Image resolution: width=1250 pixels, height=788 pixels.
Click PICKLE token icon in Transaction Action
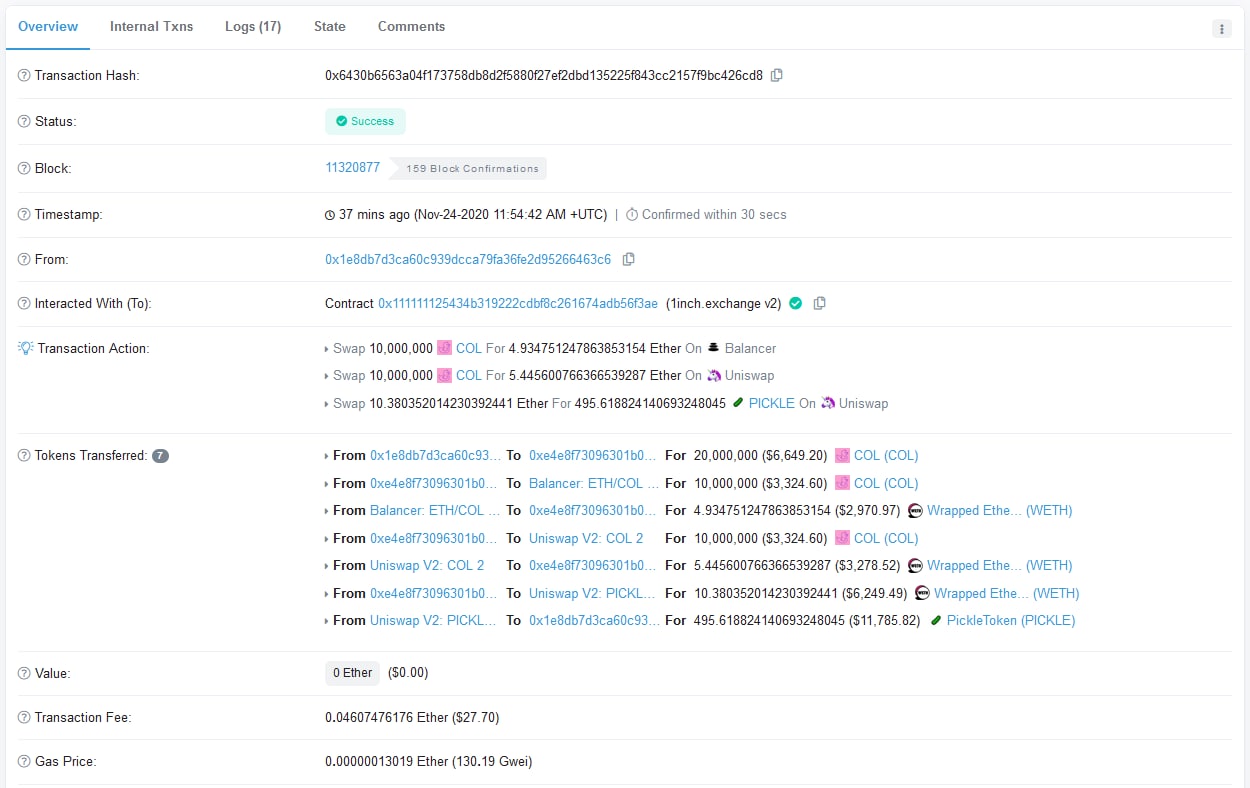tap(738, 403)
